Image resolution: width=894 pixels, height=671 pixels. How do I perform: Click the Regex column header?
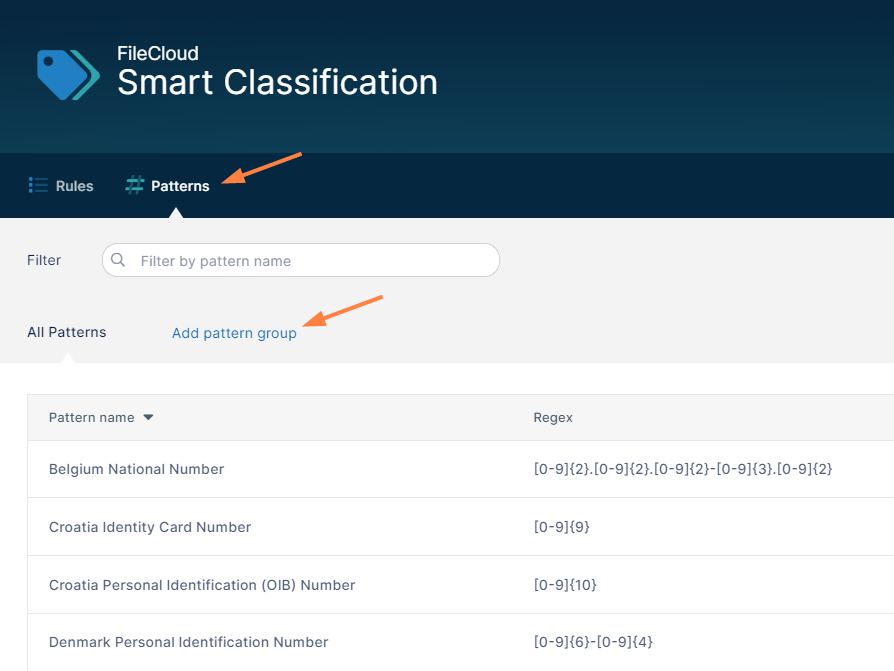coord(553,417)
